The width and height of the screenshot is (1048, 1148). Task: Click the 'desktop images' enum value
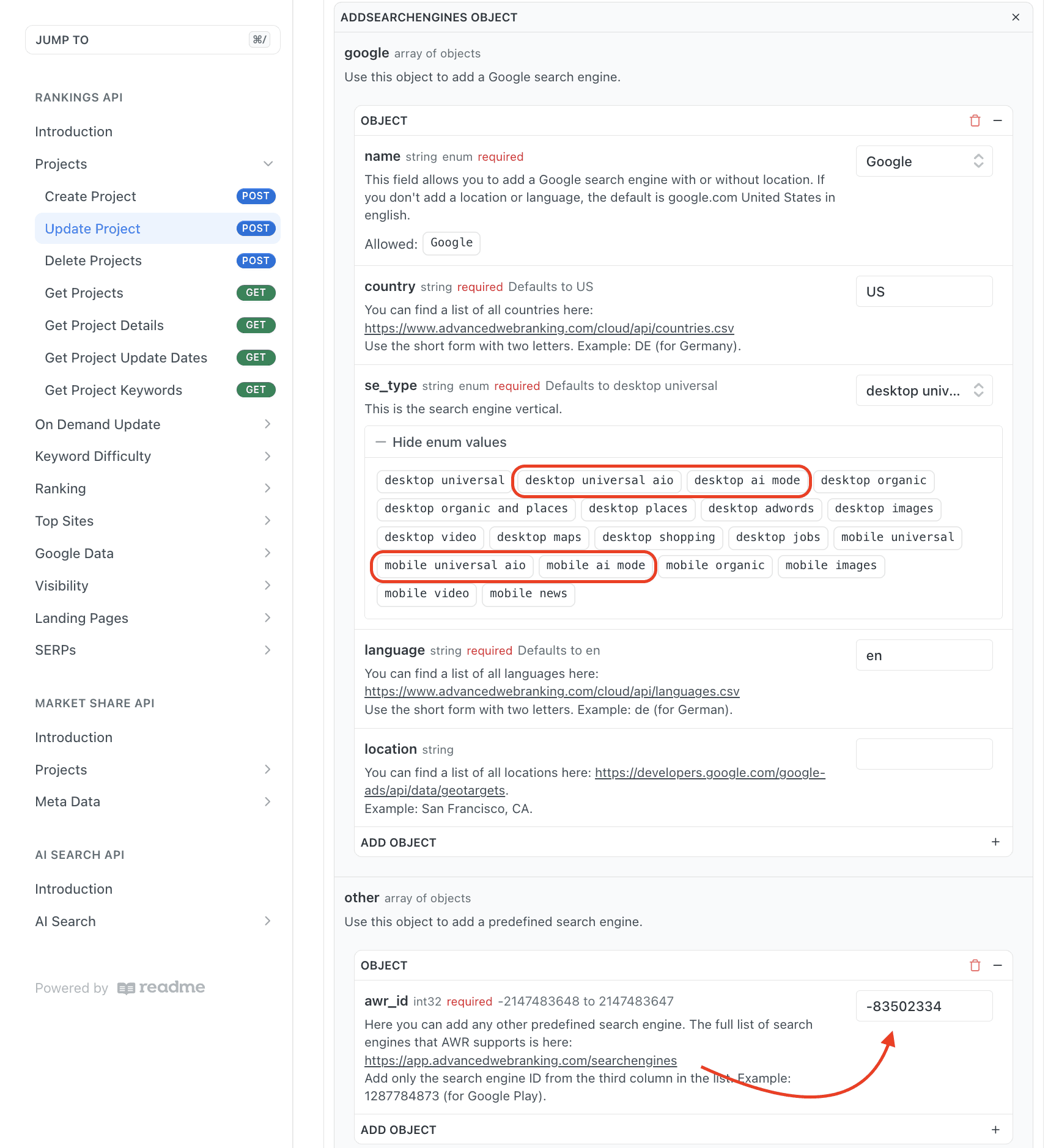tap(884, 509)
